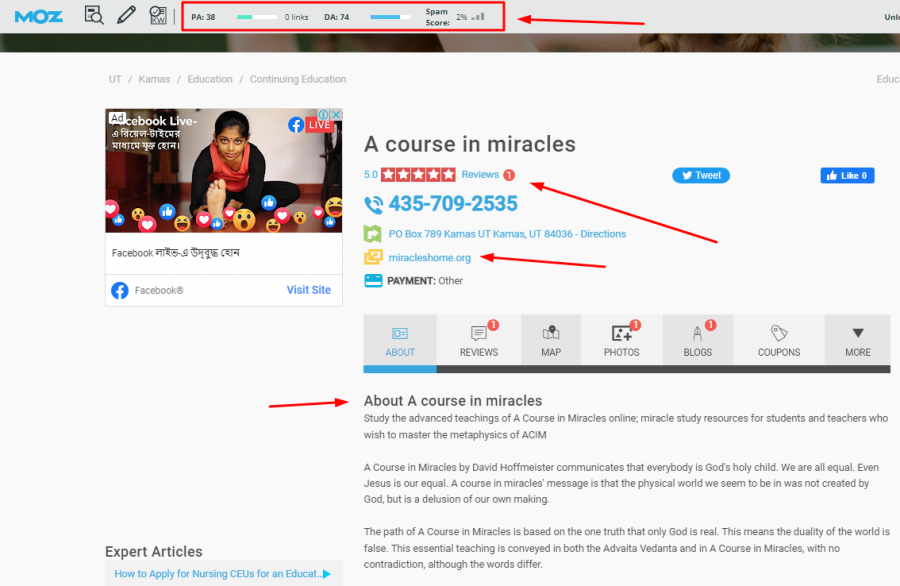Open the Kamas breadcrumb link
Image resolution: width=900 pixels, height=586 pixels.
point(154,79)
